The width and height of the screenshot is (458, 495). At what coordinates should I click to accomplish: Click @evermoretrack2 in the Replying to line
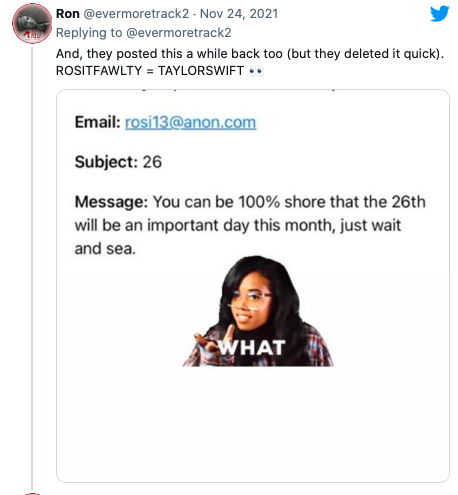coord(179,33)
